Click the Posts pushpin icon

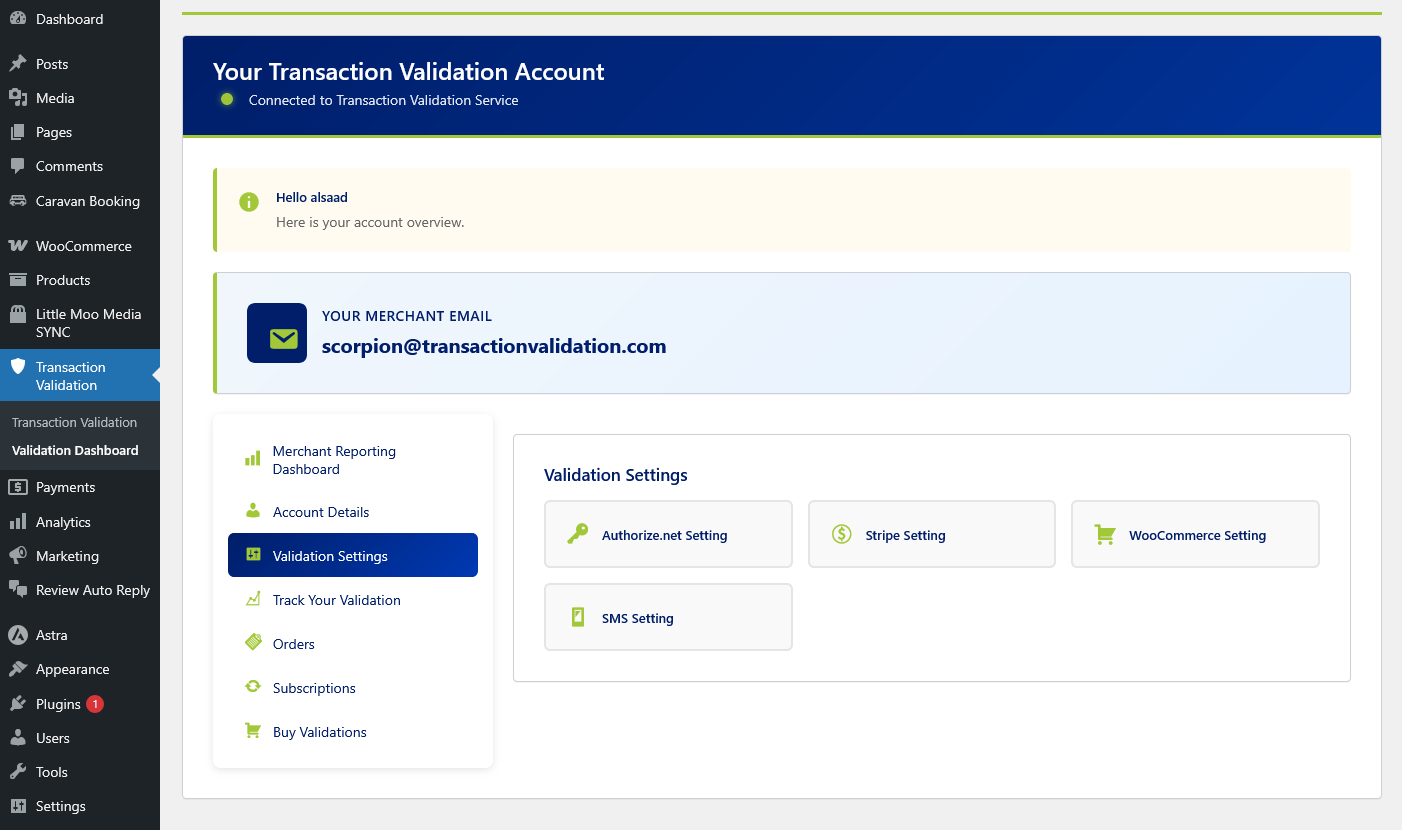tap(18, 64)
